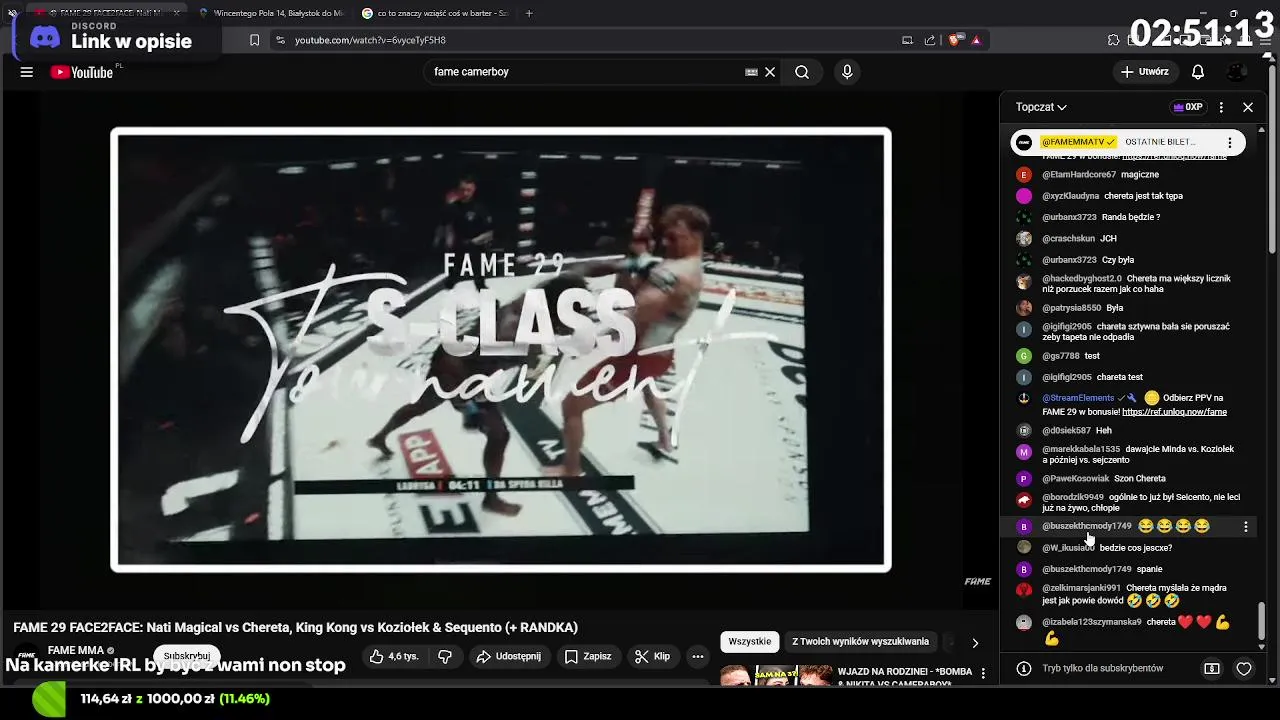The width and height of the screenshot is (1280, 720).
Task: Like the video with thumbs up
Action: coord(393,656)
